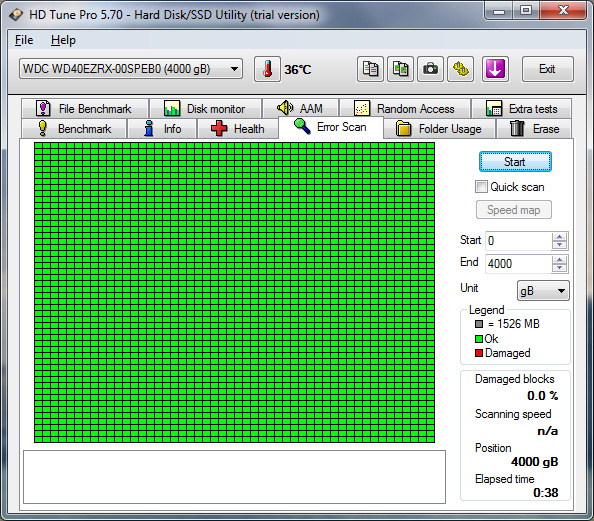Click the 1526 MB legend text
Screen dimensions: 594x521
click(x=514, y=324)
